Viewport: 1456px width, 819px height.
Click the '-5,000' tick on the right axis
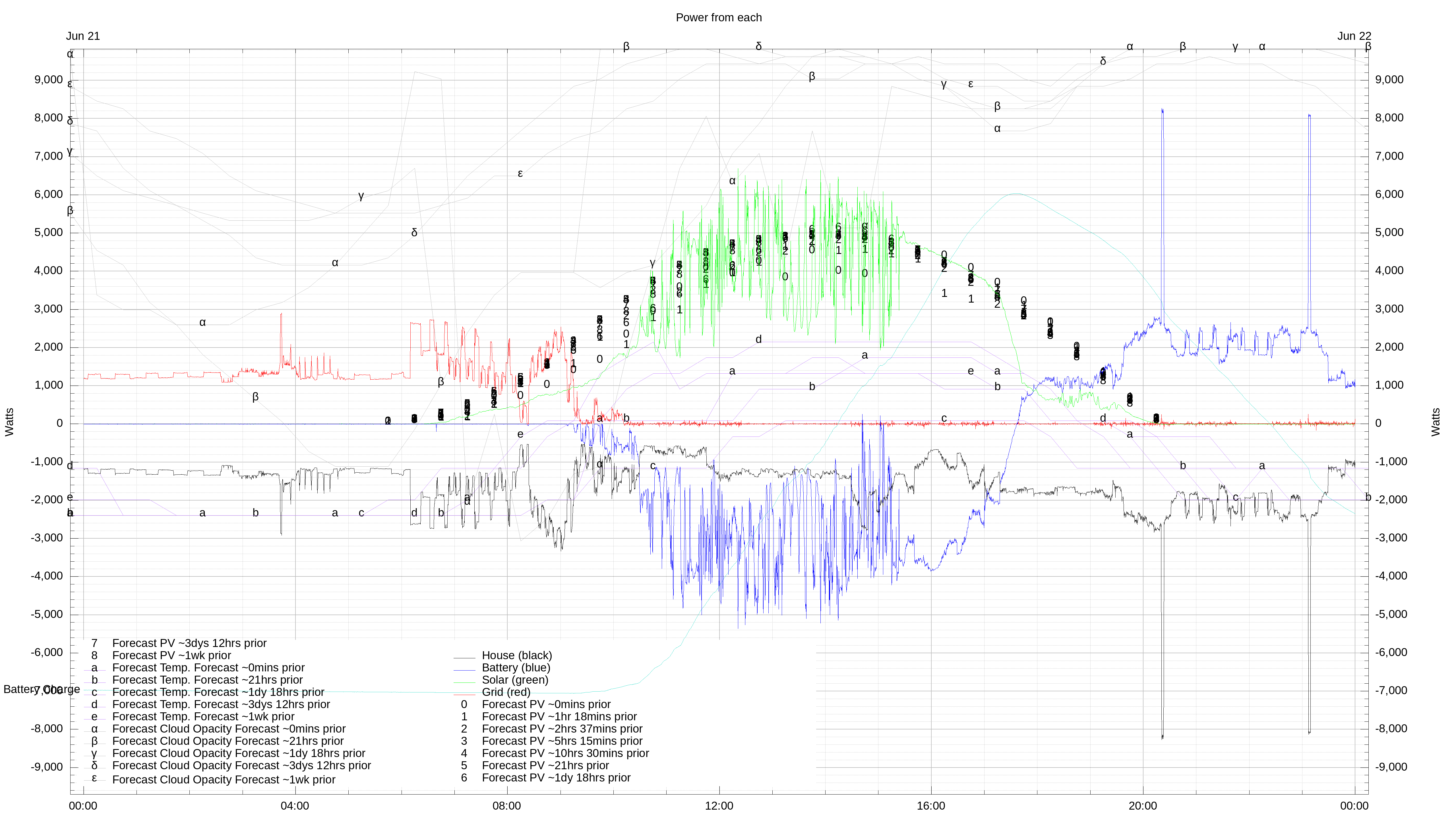tap(1391, 614)
